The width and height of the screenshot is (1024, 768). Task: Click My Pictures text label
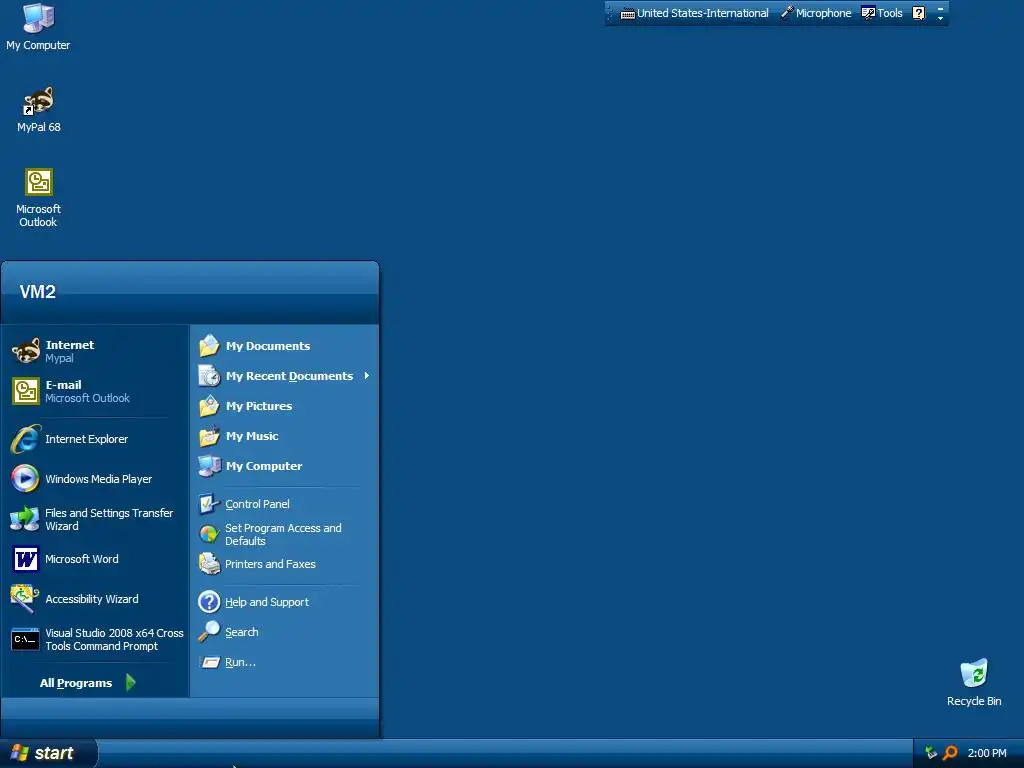(x=259, y=406)
